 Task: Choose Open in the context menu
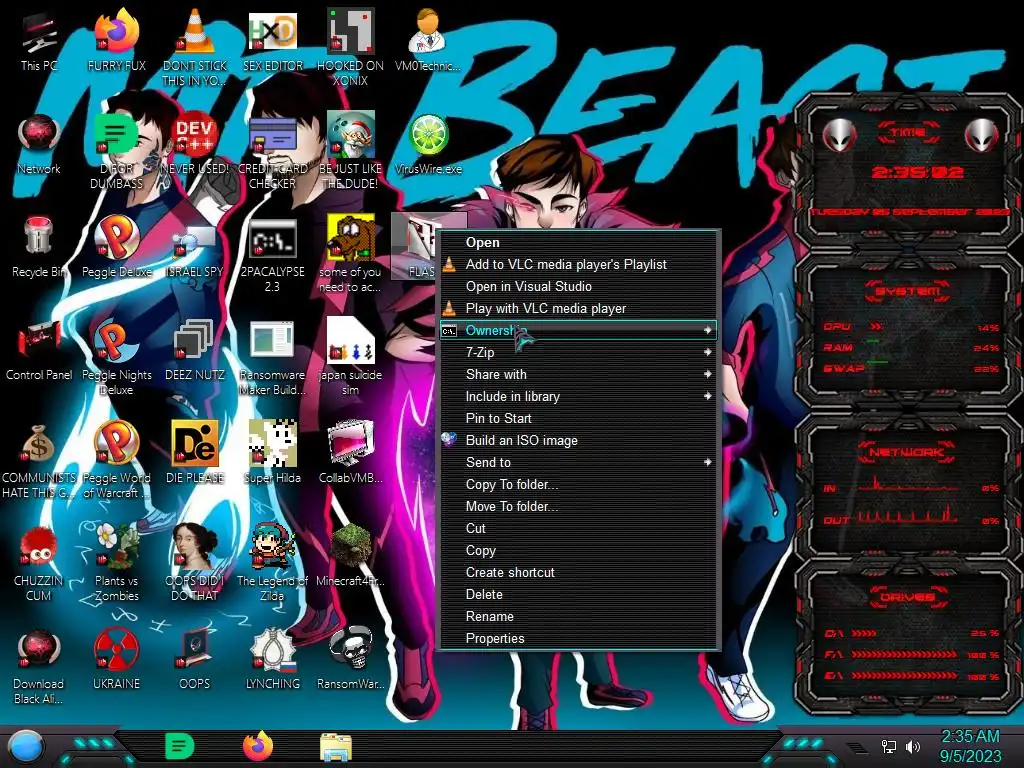click(579, 242)
